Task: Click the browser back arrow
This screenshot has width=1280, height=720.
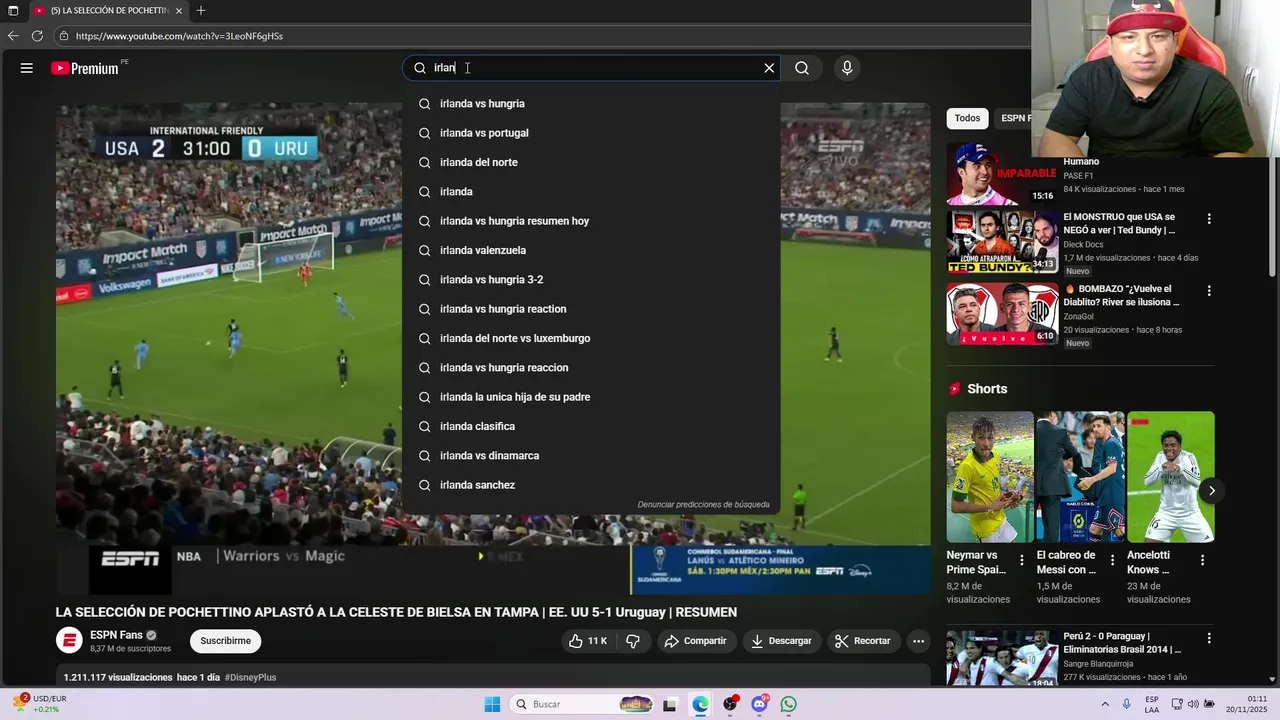Action: (x=13, y=36)
